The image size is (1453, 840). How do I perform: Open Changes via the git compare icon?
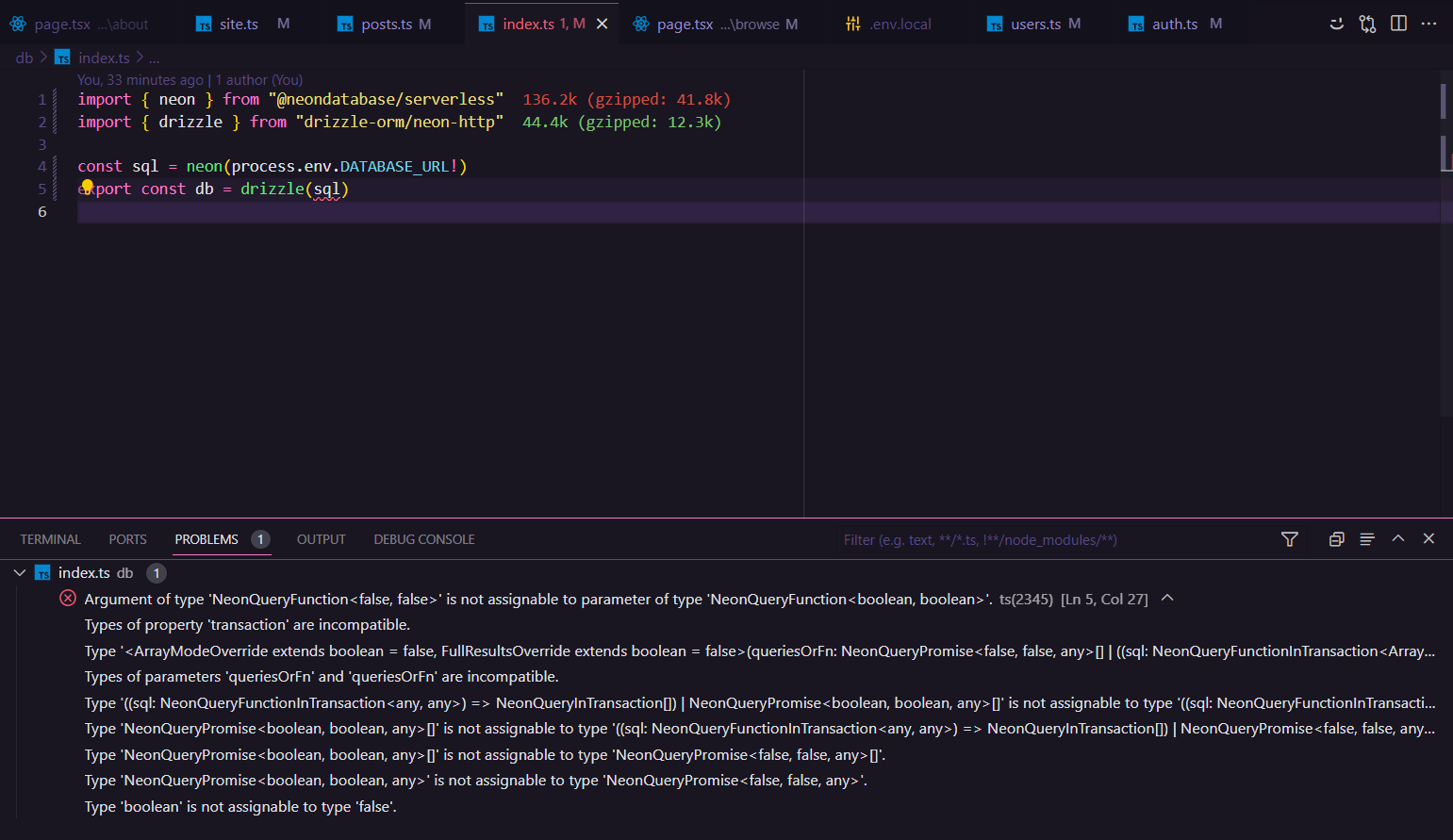[x=1367, y=24]
